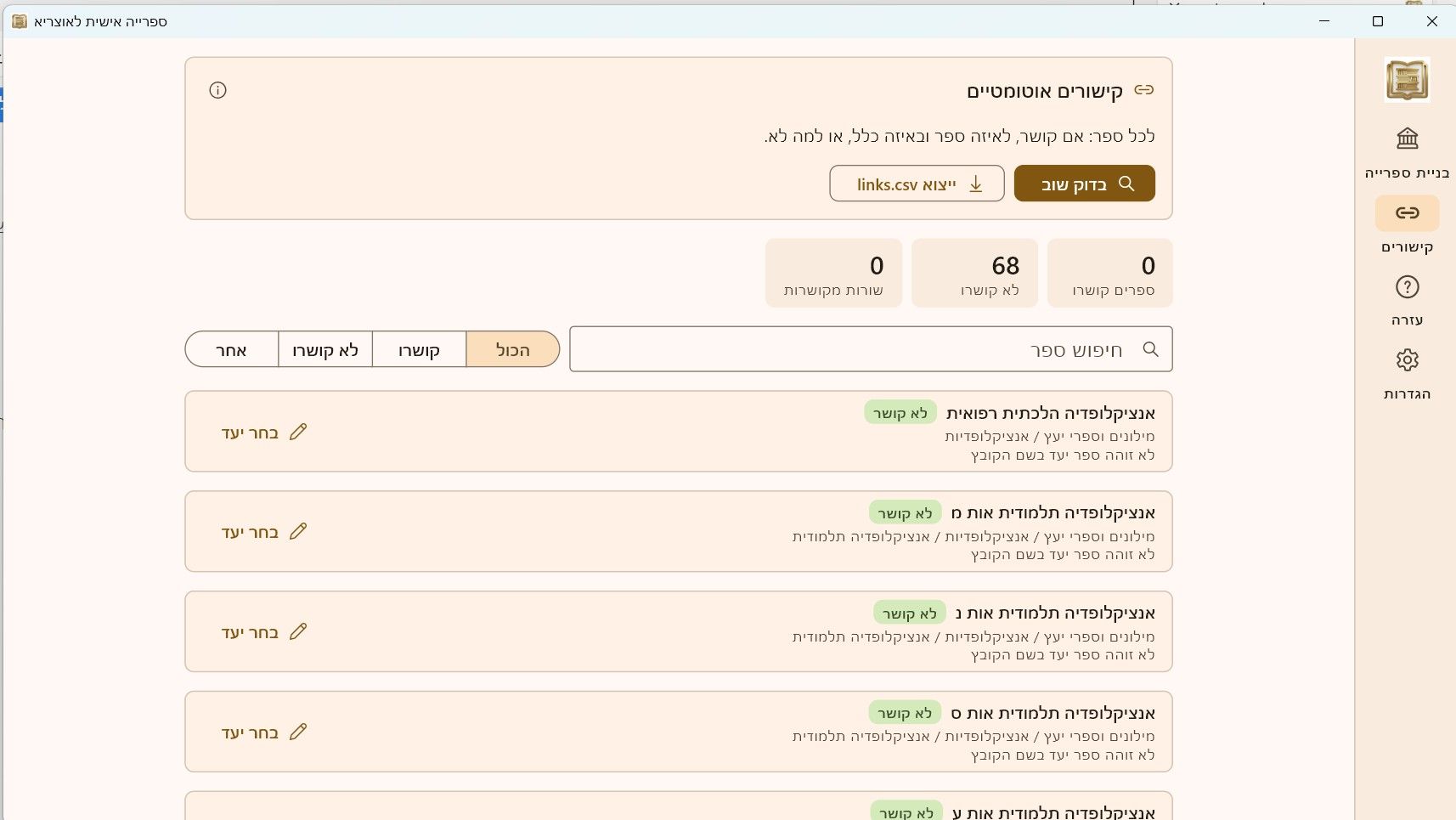Click the 68 לא קושרו stat card
Viewport: 1456px width, 820px height.
click(x=974, y=273)
